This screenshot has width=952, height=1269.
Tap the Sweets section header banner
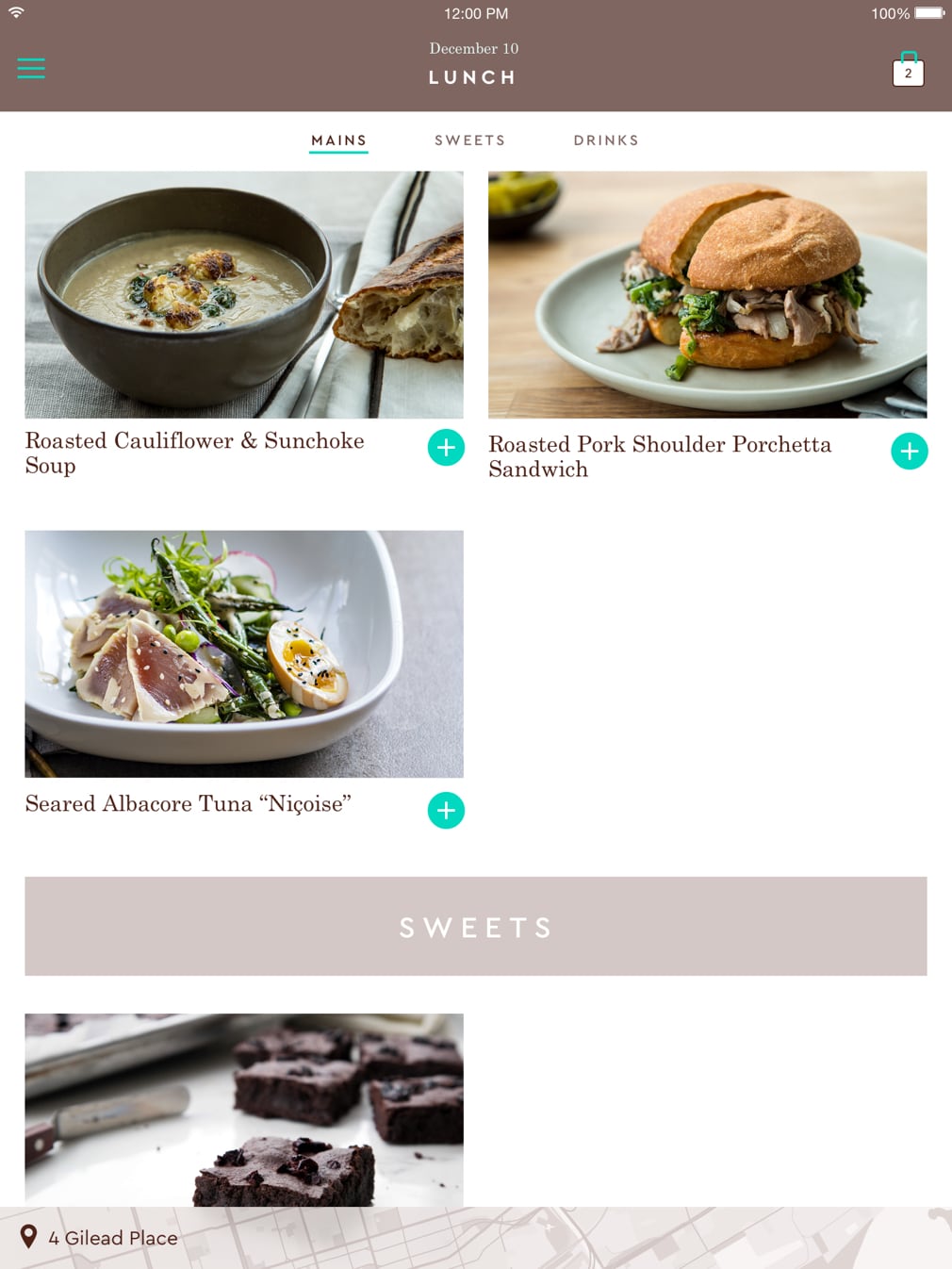tap(476, 926)
